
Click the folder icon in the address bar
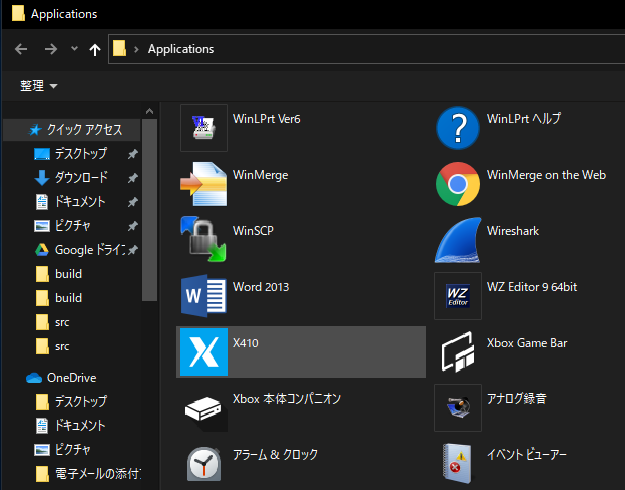pos(119,49)
